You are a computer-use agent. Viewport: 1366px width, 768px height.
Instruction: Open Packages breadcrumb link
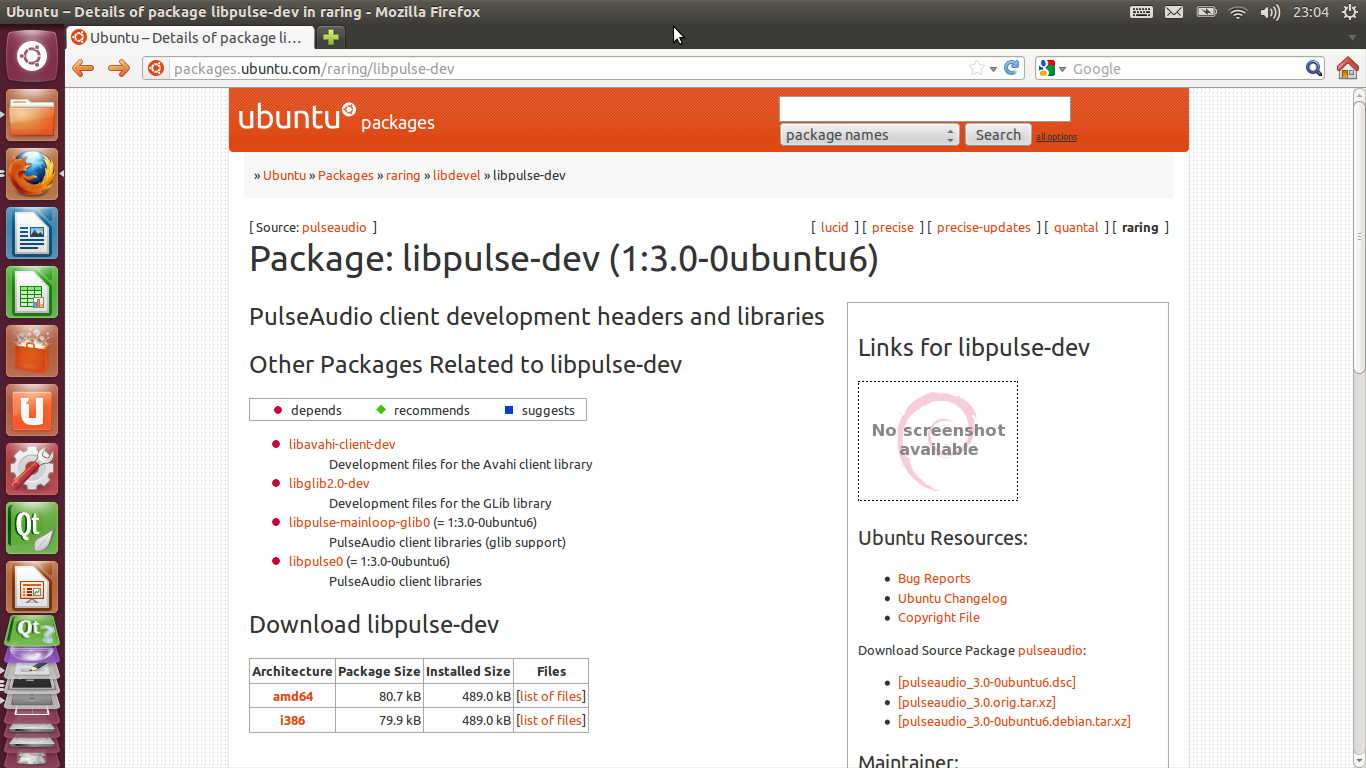coord(346,175)
